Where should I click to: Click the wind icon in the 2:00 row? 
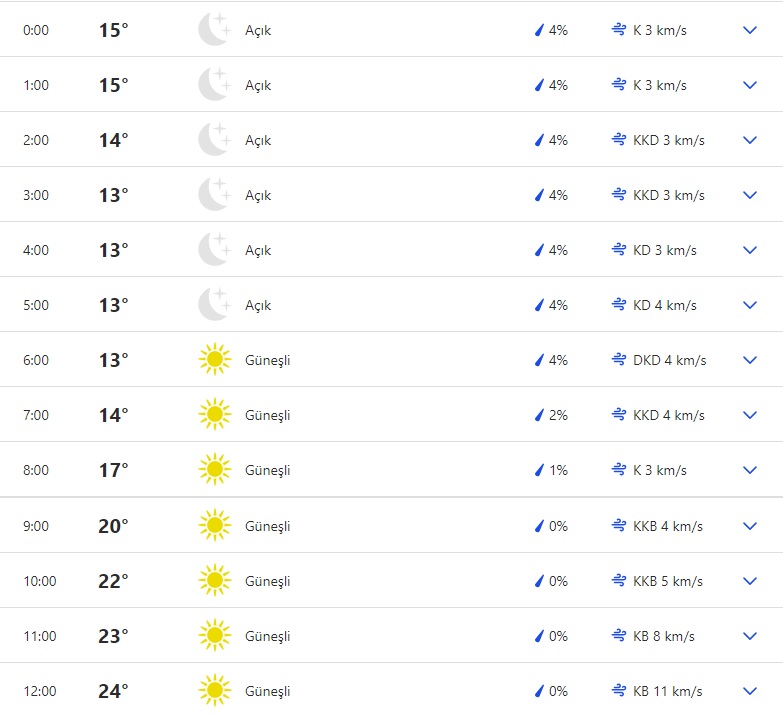pos(619,140)
